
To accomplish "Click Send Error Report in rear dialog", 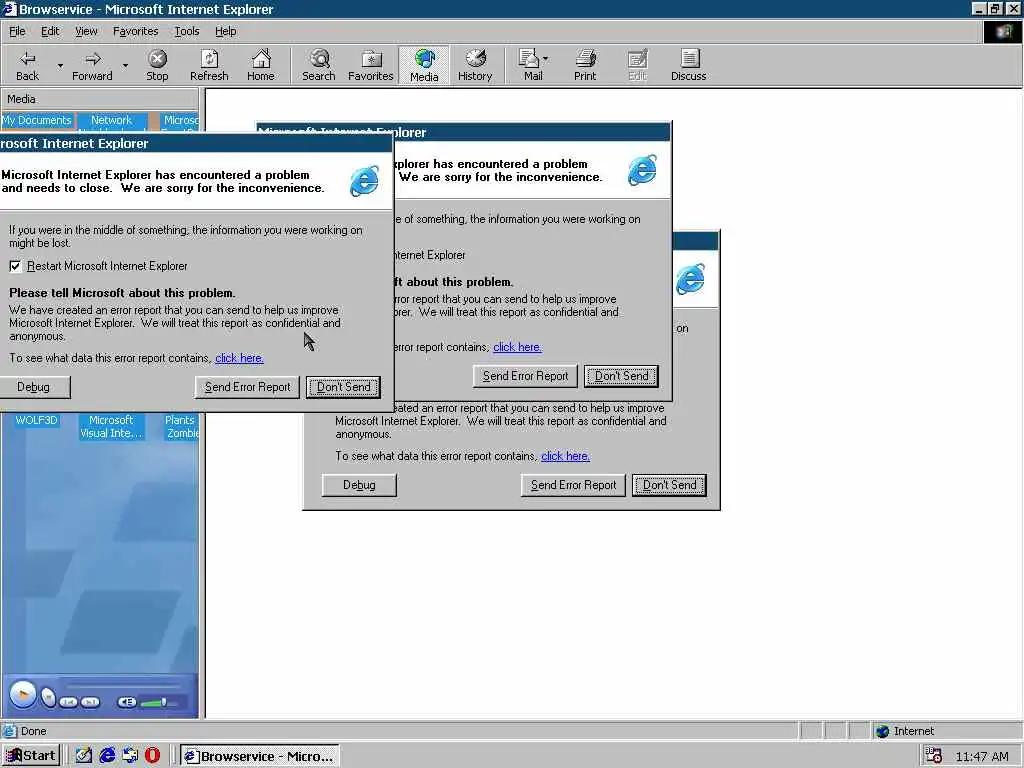I will (573, 485).
